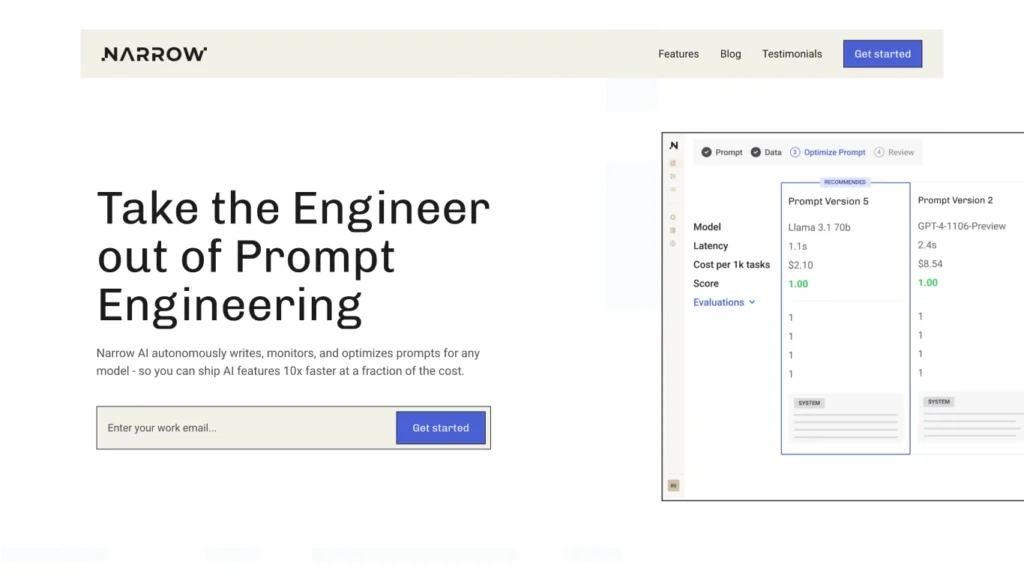Click the RECOMMENDED badge above Prompt Version 5
Screen dimensions: 1024x576
[x=845, y=181]
